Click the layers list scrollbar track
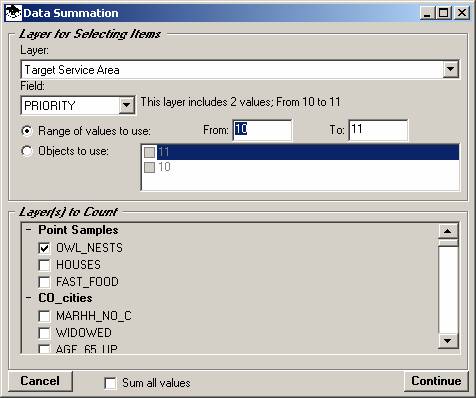 point(448,290)
